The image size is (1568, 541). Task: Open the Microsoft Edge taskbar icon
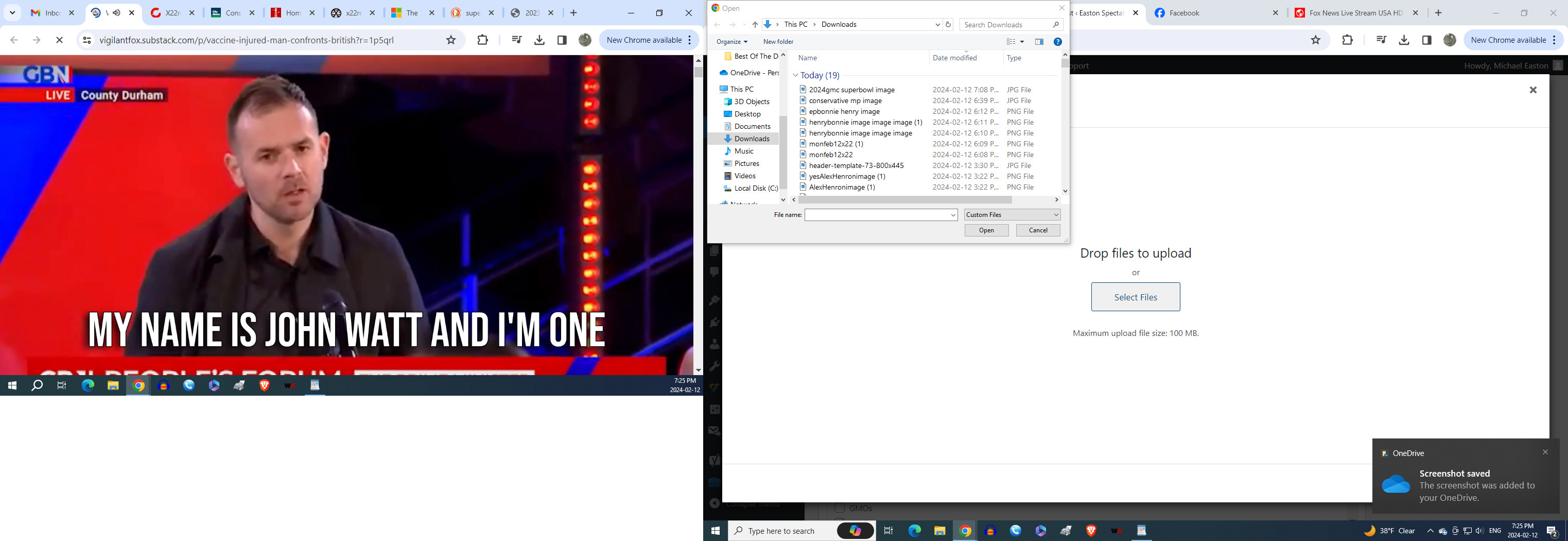tap(914, 531)
